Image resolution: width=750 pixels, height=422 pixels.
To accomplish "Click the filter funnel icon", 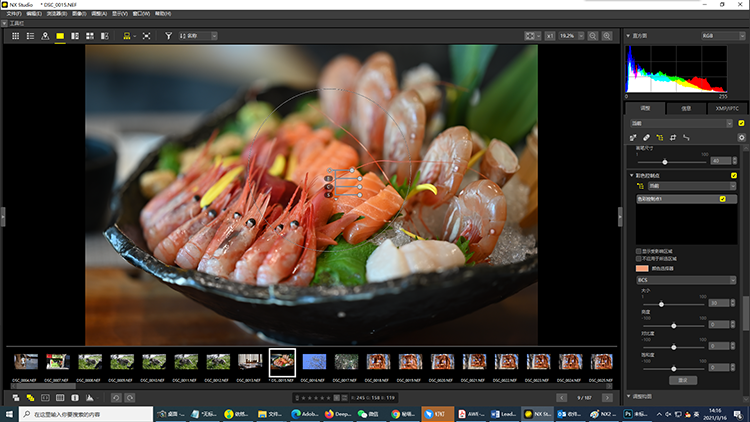I will click(x=169, y=36).
